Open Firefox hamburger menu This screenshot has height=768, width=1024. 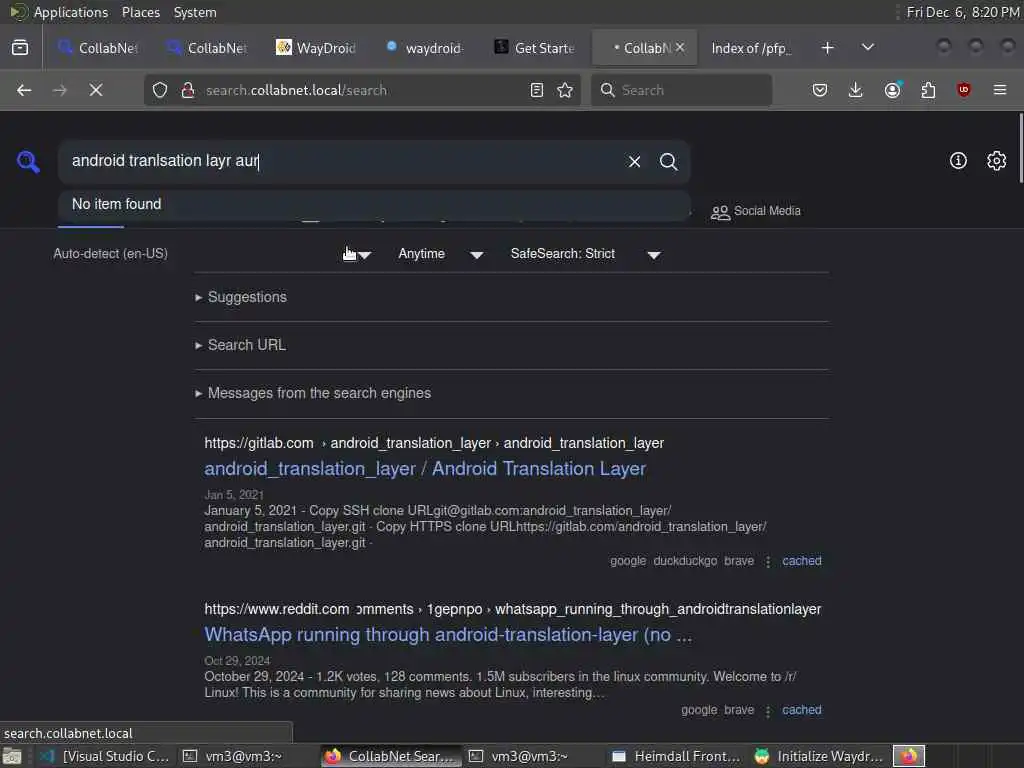pos(1000,90)
